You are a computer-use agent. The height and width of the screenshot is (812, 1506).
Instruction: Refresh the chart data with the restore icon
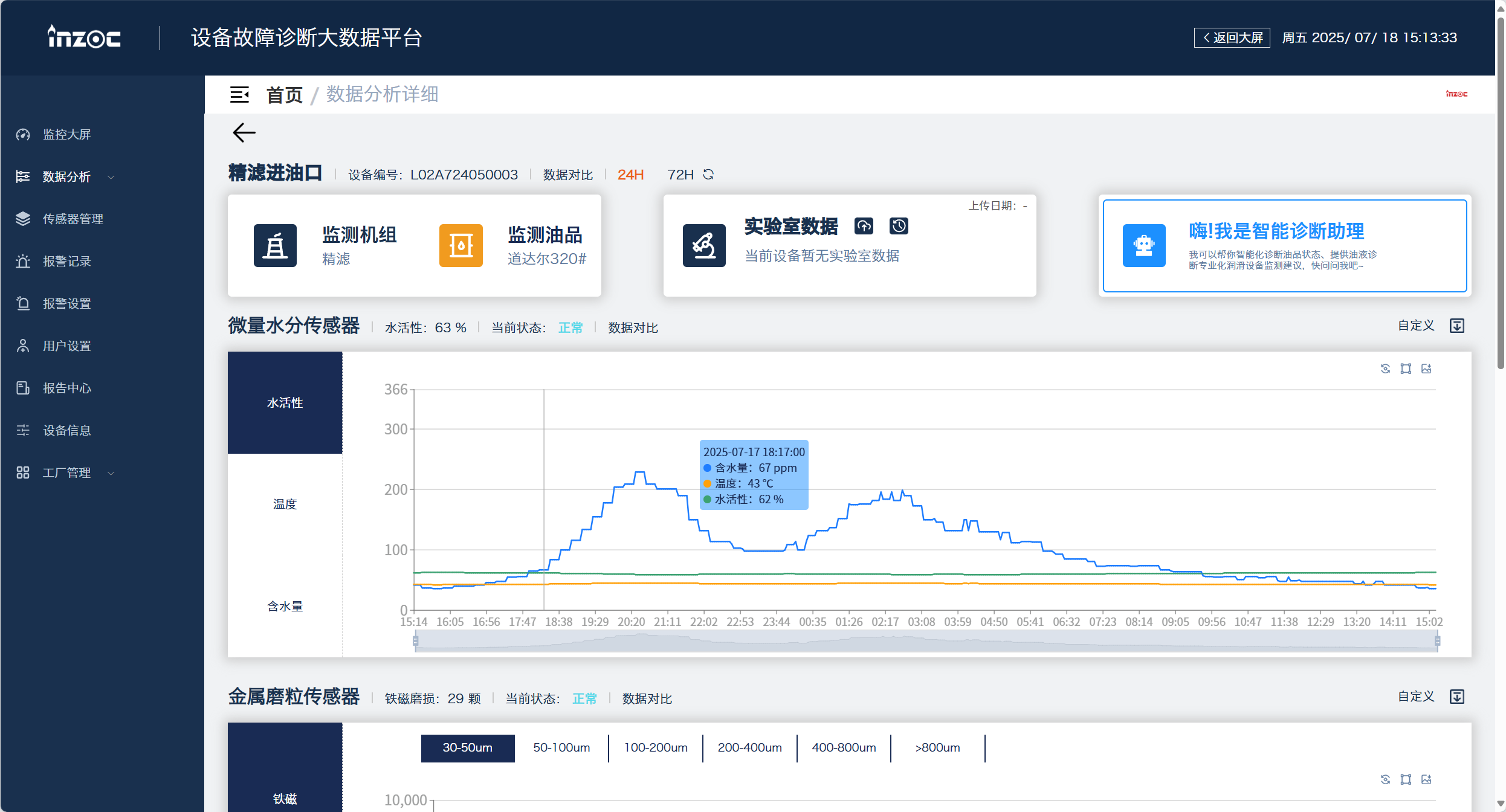click(x=1385, y=369)
